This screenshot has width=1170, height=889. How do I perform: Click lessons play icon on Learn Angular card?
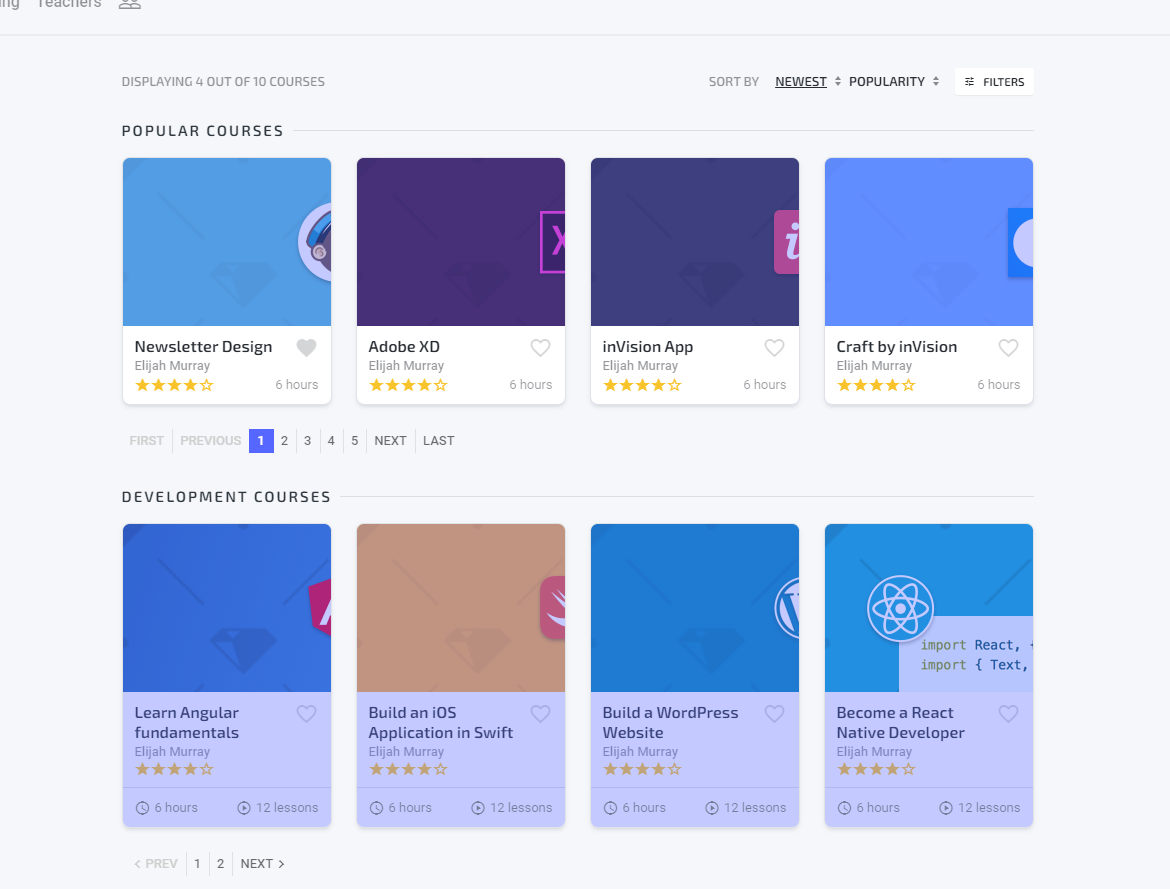[244, 808]
